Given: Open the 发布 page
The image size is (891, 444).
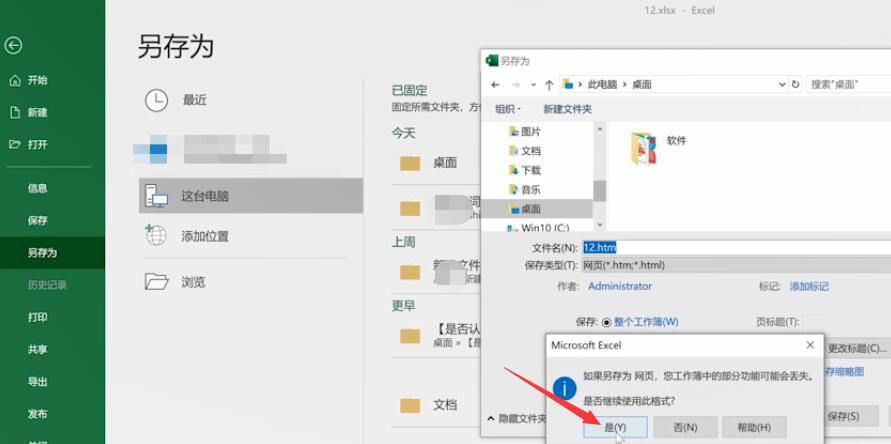Looking at the screenshot, I should click(x=38, y=414).
